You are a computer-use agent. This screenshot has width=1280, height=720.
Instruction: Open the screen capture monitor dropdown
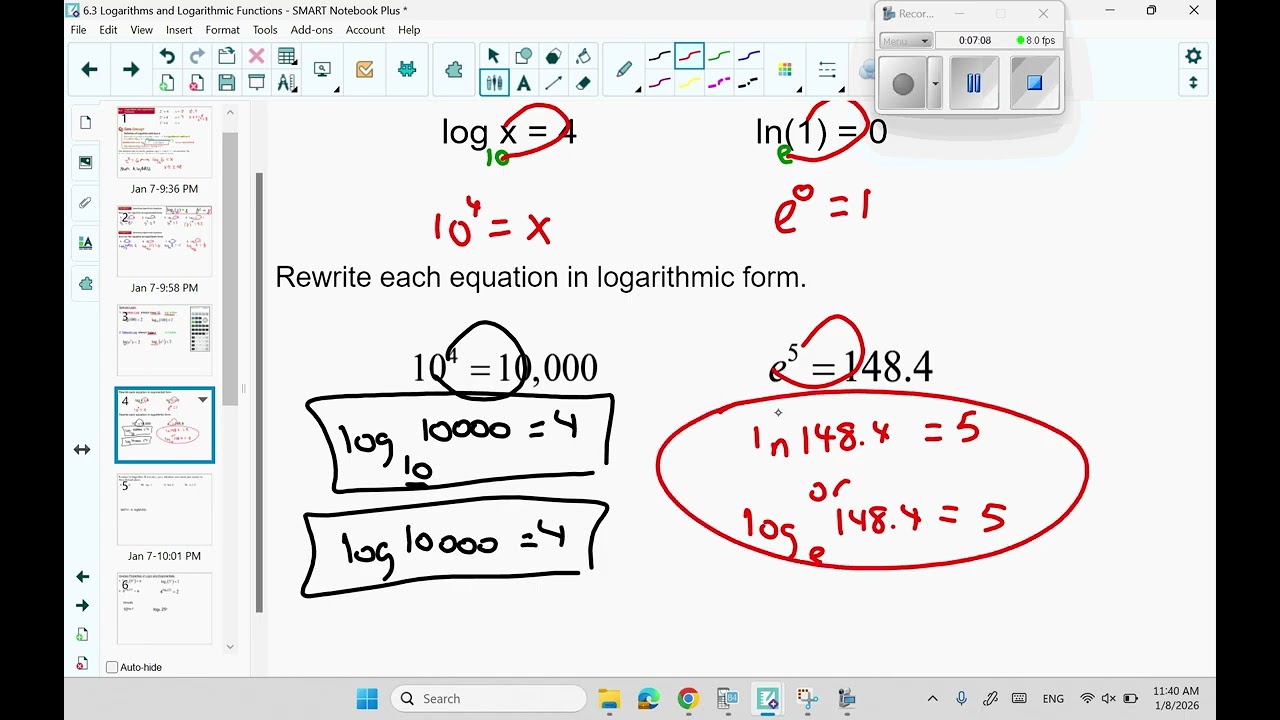coord(325,70)
